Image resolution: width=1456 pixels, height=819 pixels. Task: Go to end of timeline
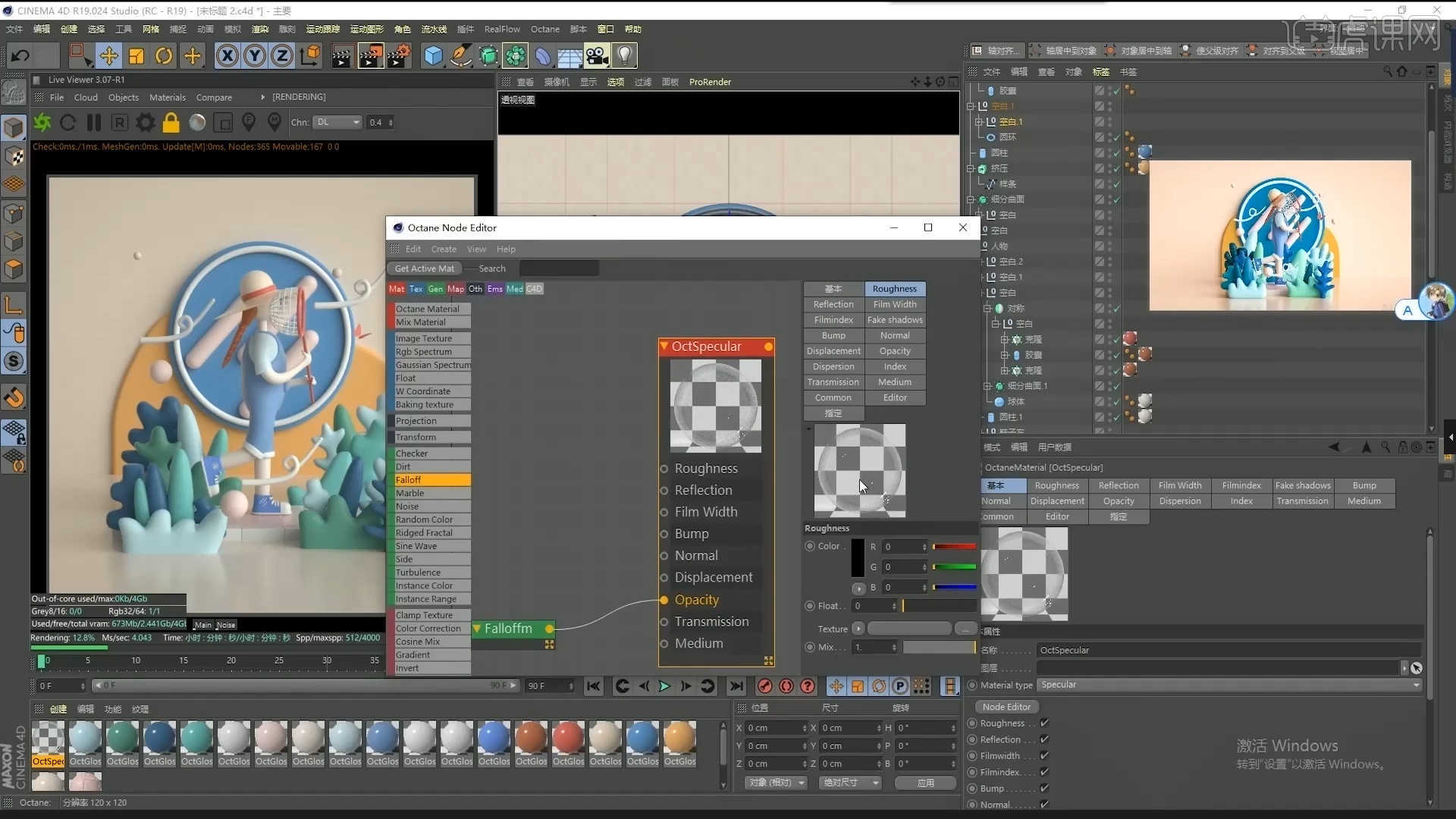736,686
